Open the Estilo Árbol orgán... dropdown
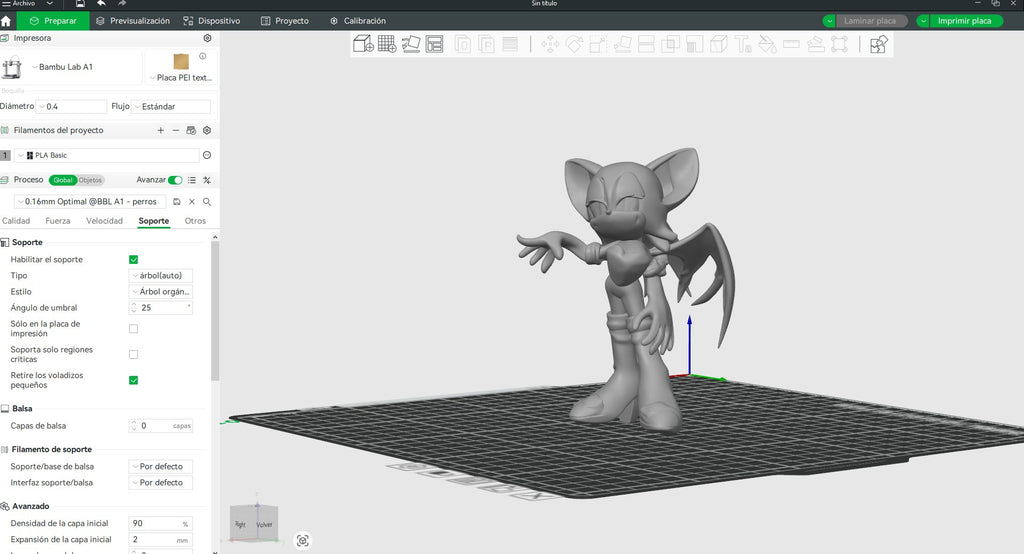 [161, 291]
